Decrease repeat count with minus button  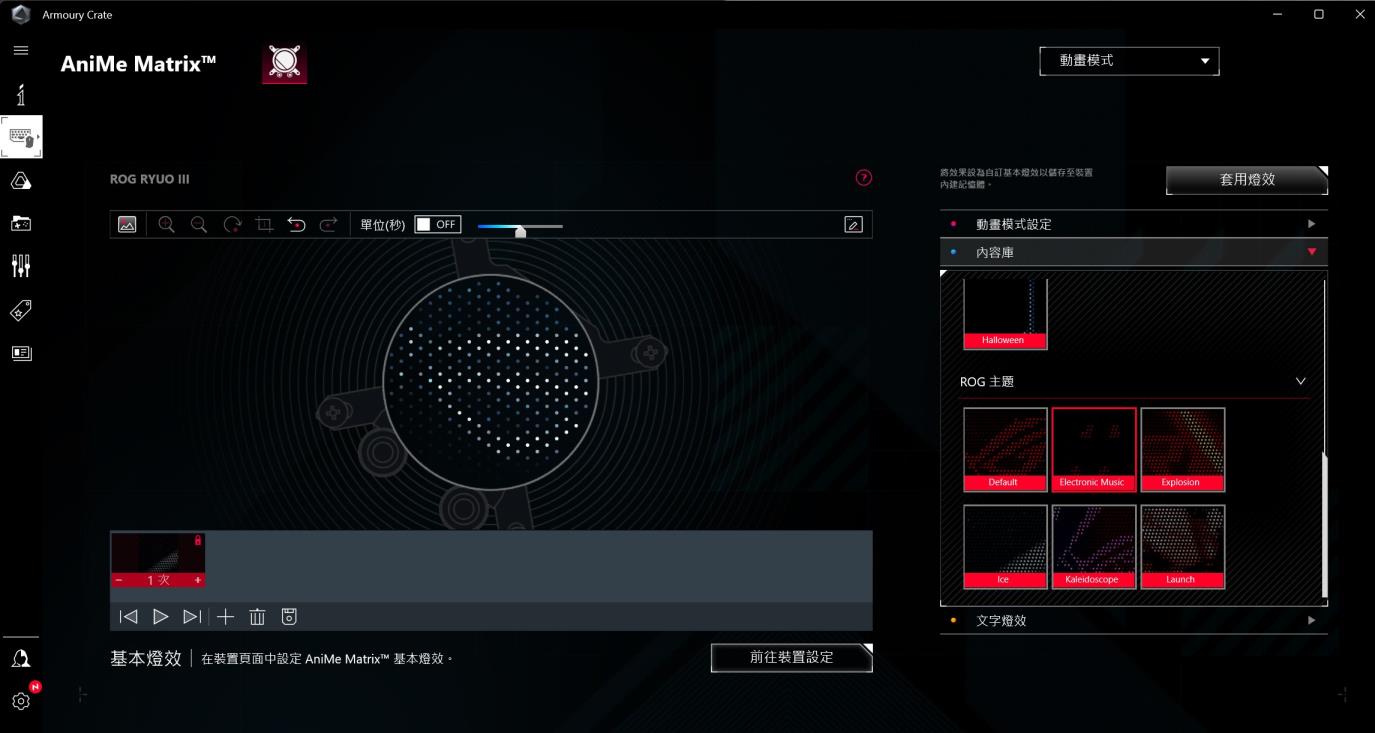119,580
